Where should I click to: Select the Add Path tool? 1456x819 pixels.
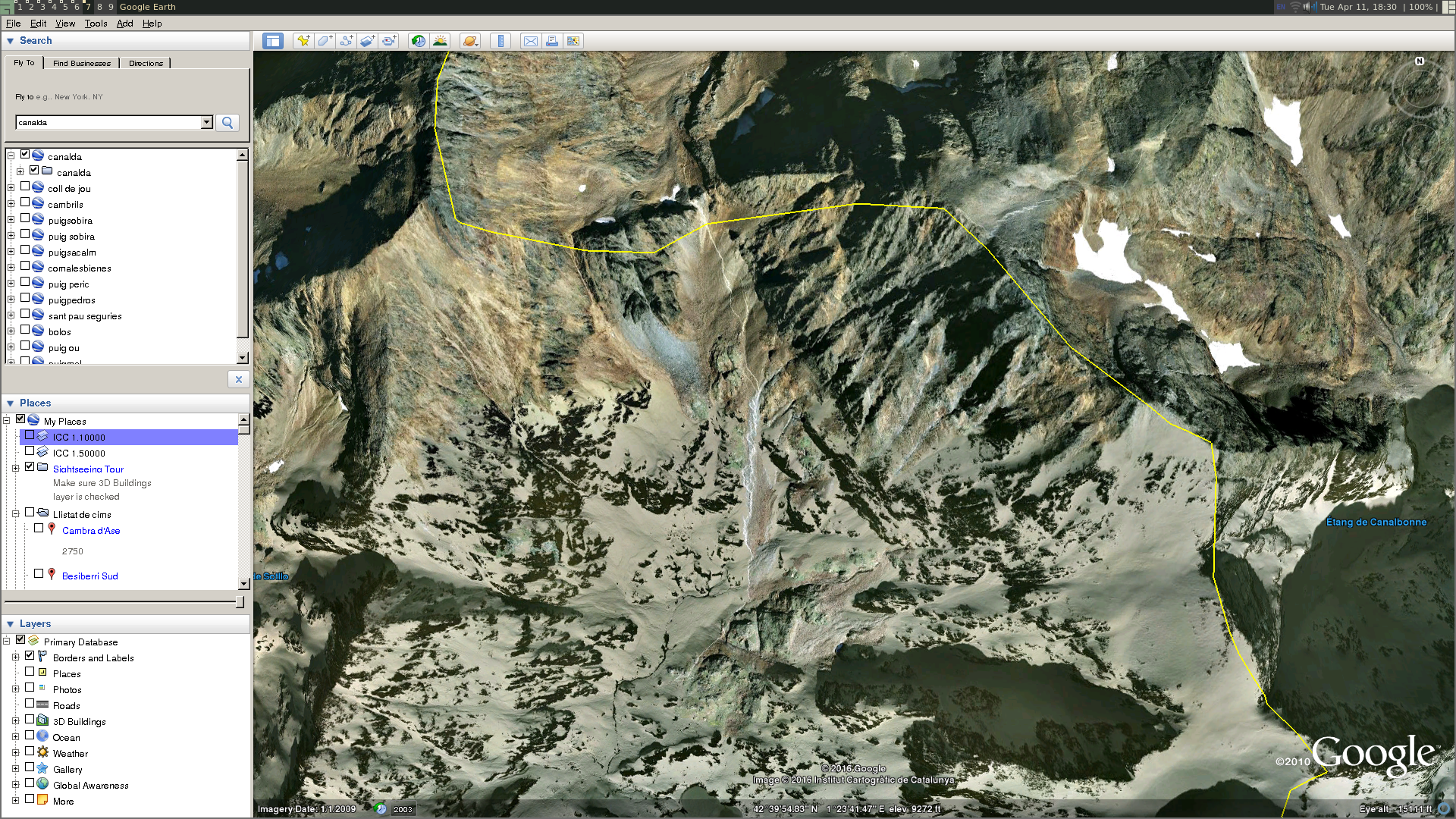[x=346, y=41]
